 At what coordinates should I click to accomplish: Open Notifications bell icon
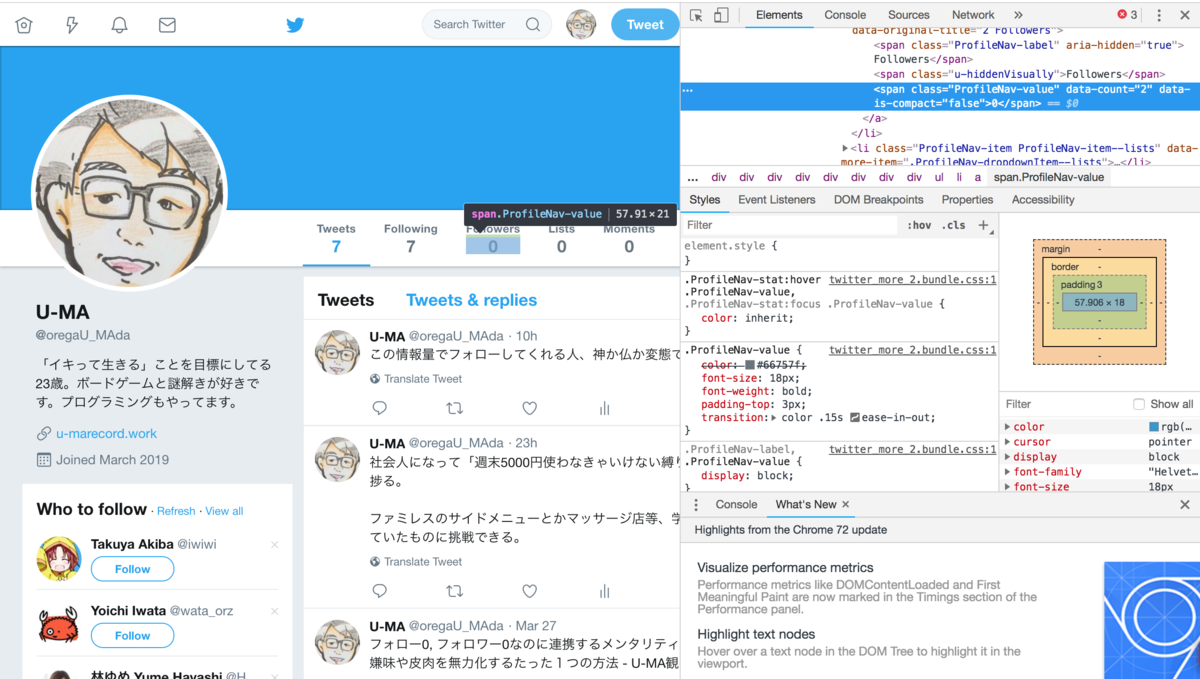[x=119, y=25]
